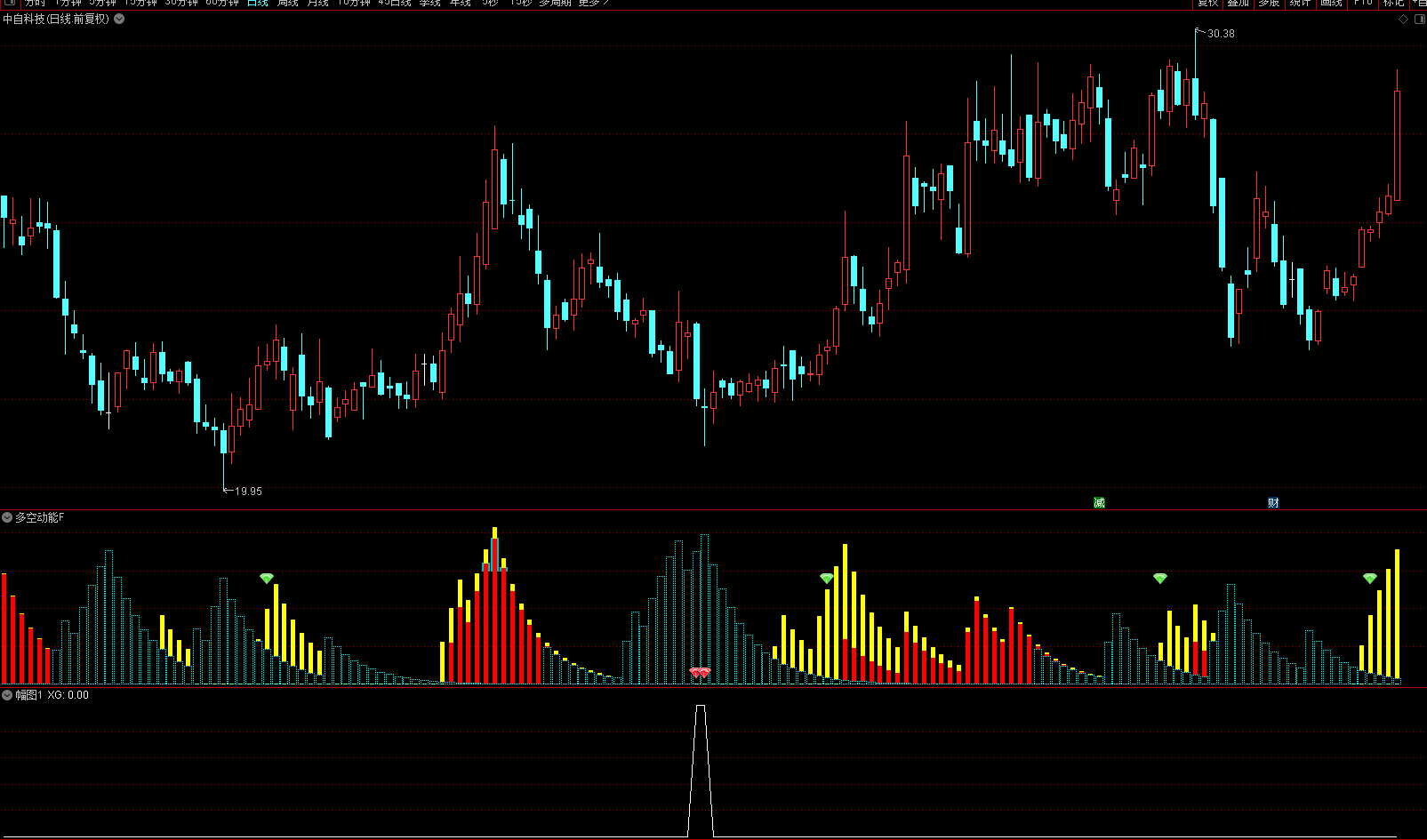
Task: Click the green 减 marker icon
Action: pos(1099,503)
